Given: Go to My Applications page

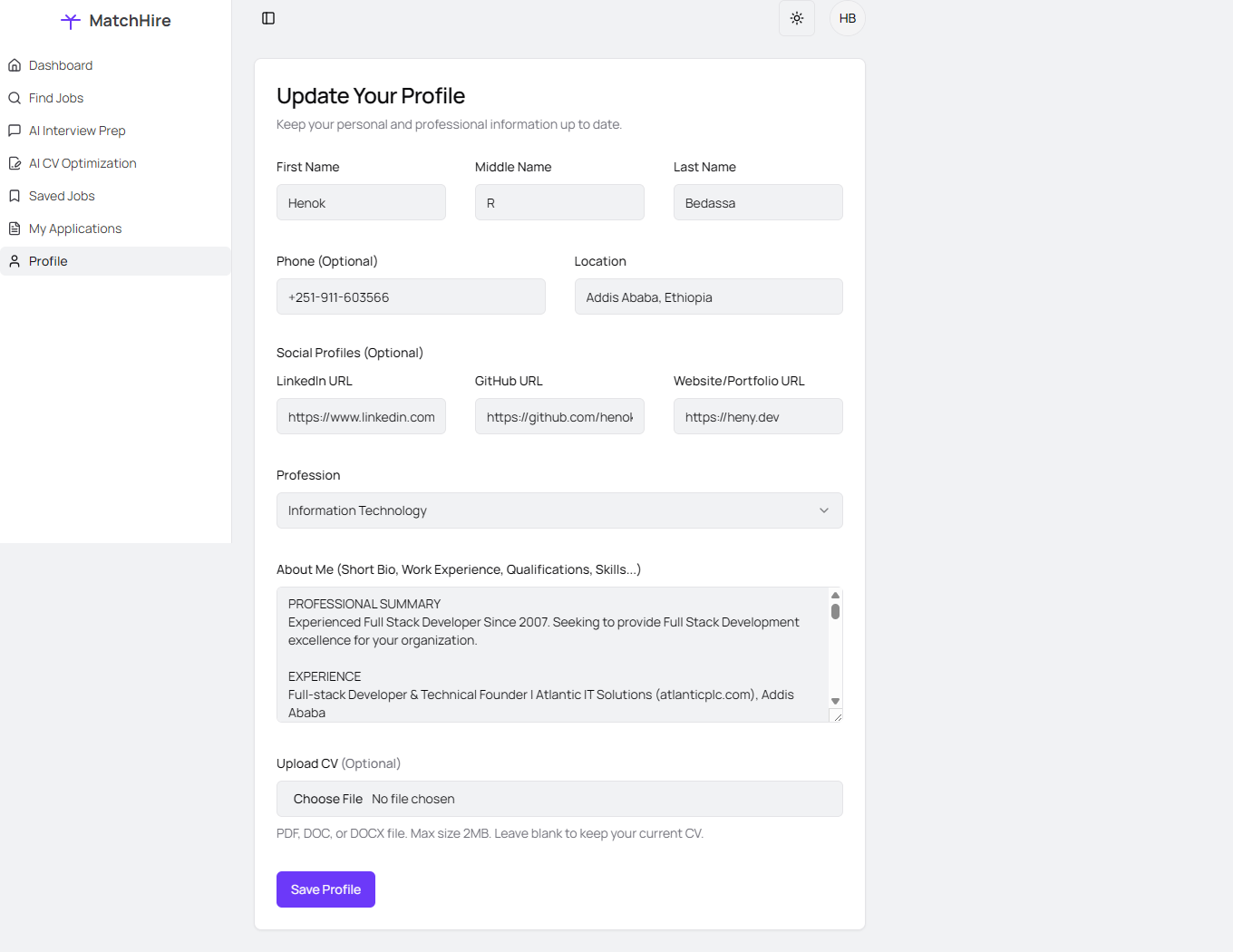Looking at the screenshot, I should pos(75,228).
